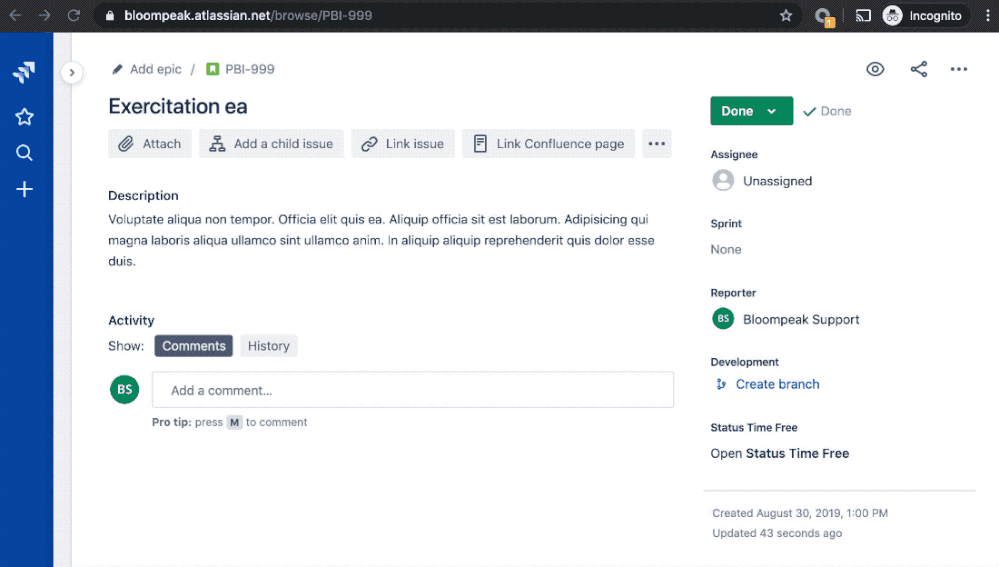The height and width of the screenshot is (567, 999).
Task: Click Link Confluence page button
Action: [x=549, y=143]
